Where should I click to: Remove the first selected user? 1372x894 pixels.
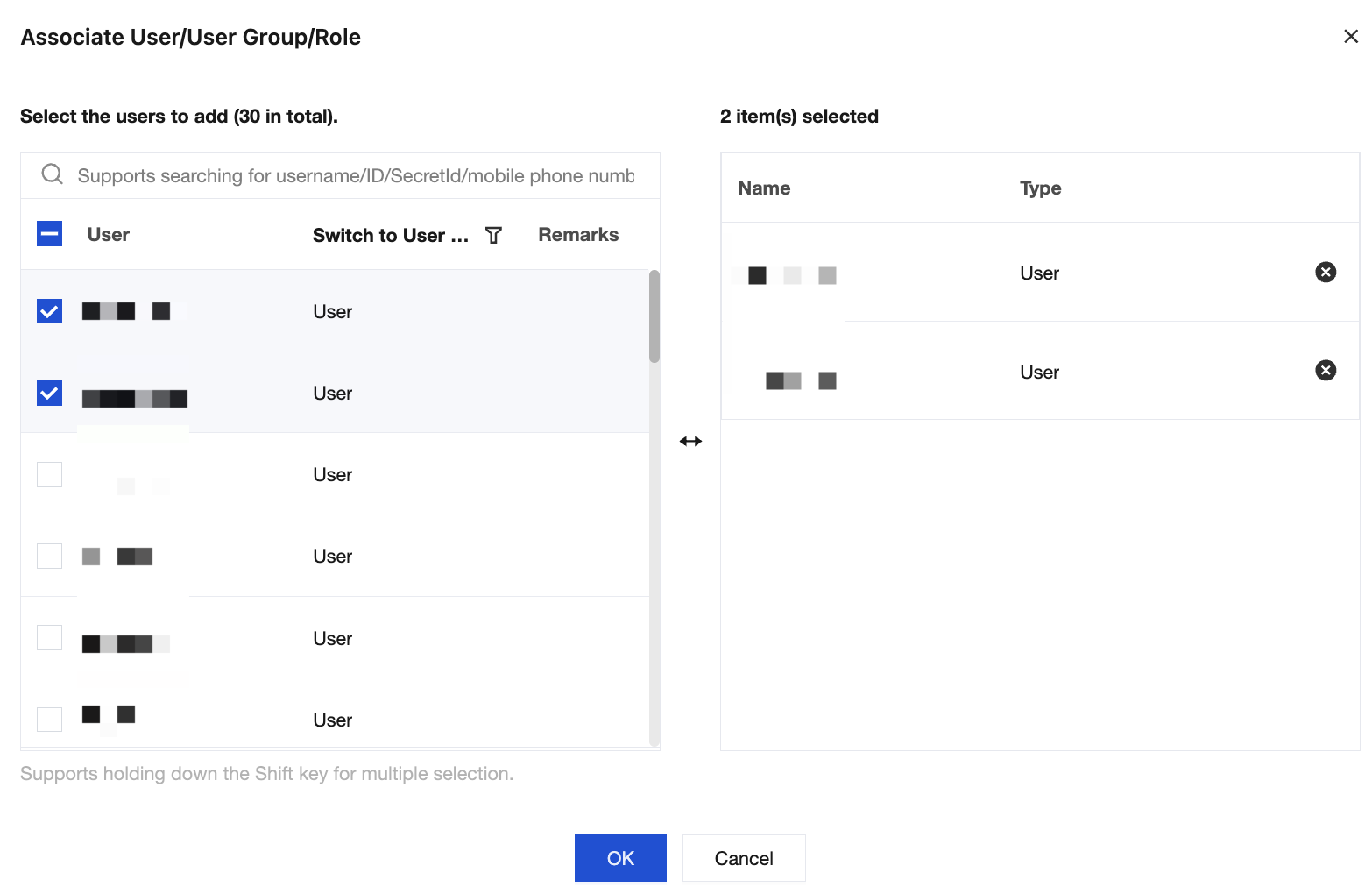click(x=1326, y=273)
